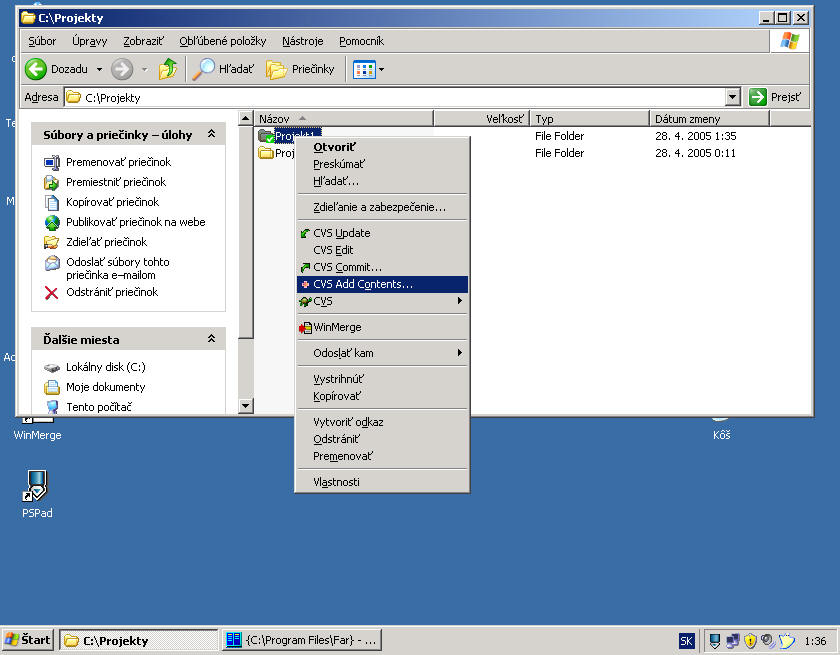Sort by the Veľkosť column header
This screenshot has height=655, width=840.
pos(482,118)
